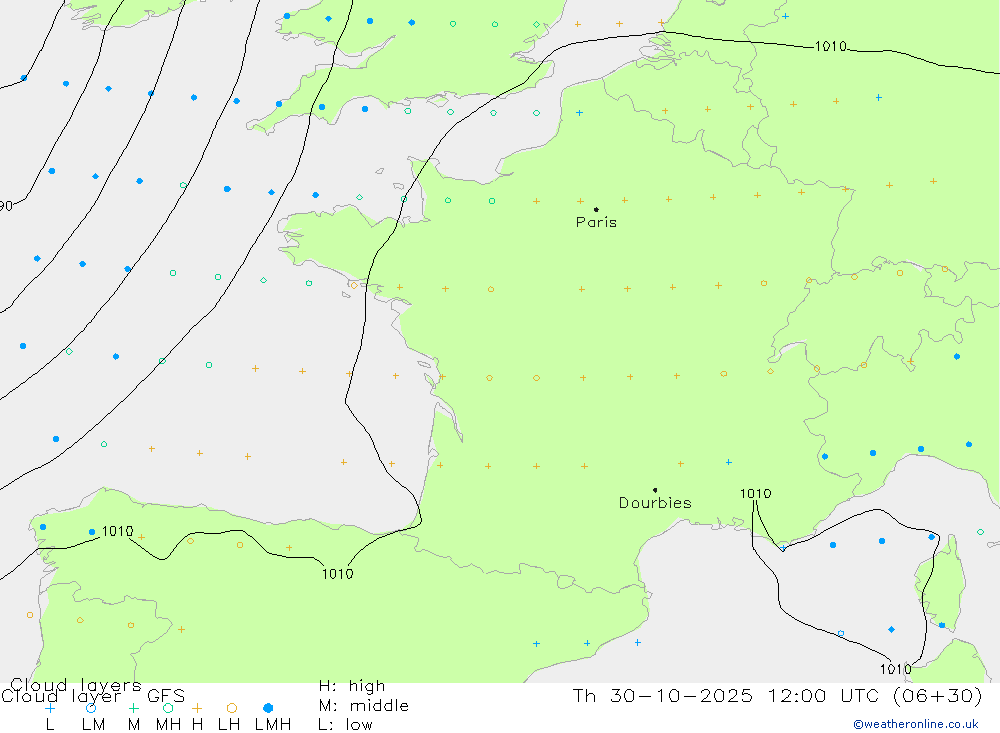This screenshot has height=733, width=1000.
Task: Click the 'LMH' legend label text
Action: pyautogui.click(x=273, y=725)
